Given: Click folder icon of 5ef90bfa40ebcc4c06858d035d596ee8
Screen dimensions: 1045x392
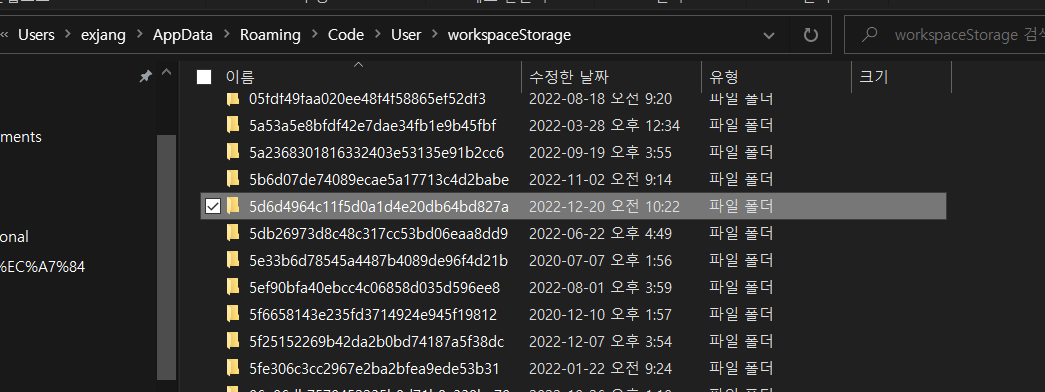Looking at the screenshot, I should [x=233, y=287].
